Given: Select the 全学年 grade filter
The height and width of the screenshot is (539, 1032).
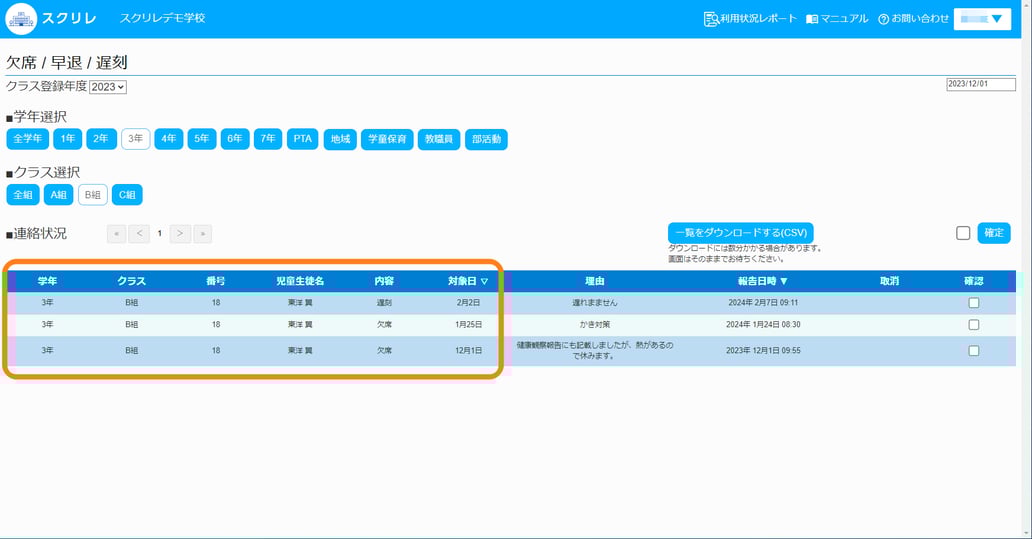Looking at the screenshot, I should (27, 139).
